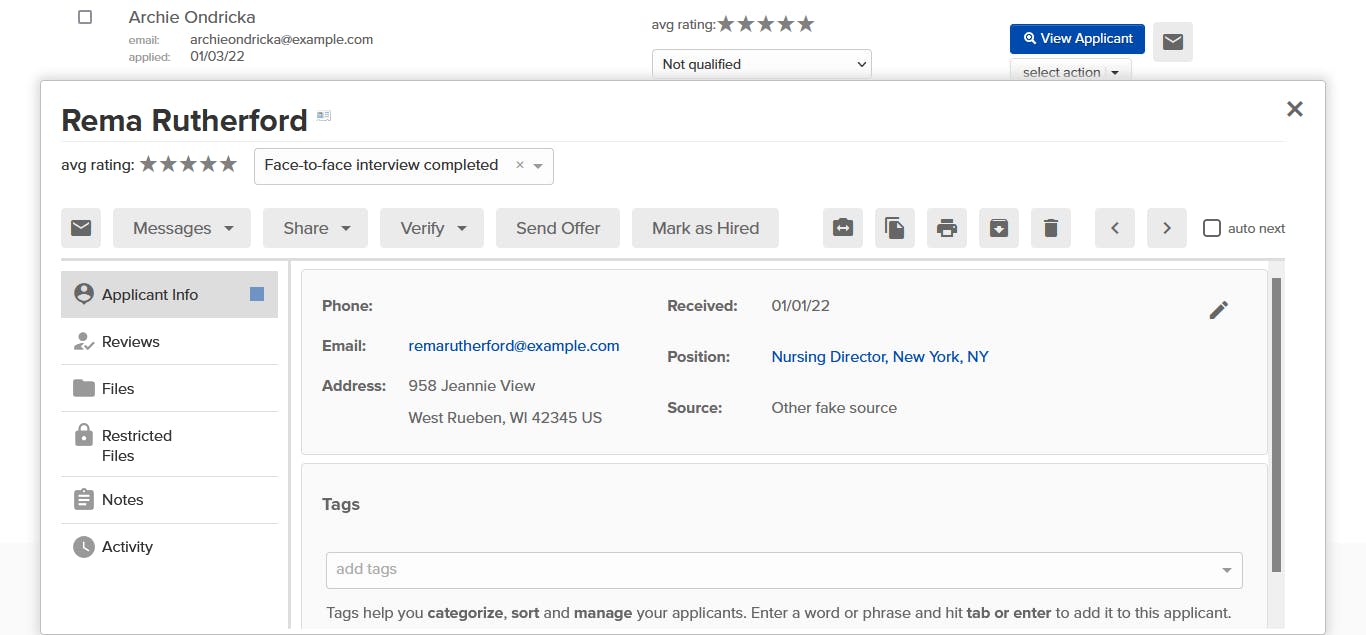
Task: Open the Restricted Files tab
Action: (169, 445)
